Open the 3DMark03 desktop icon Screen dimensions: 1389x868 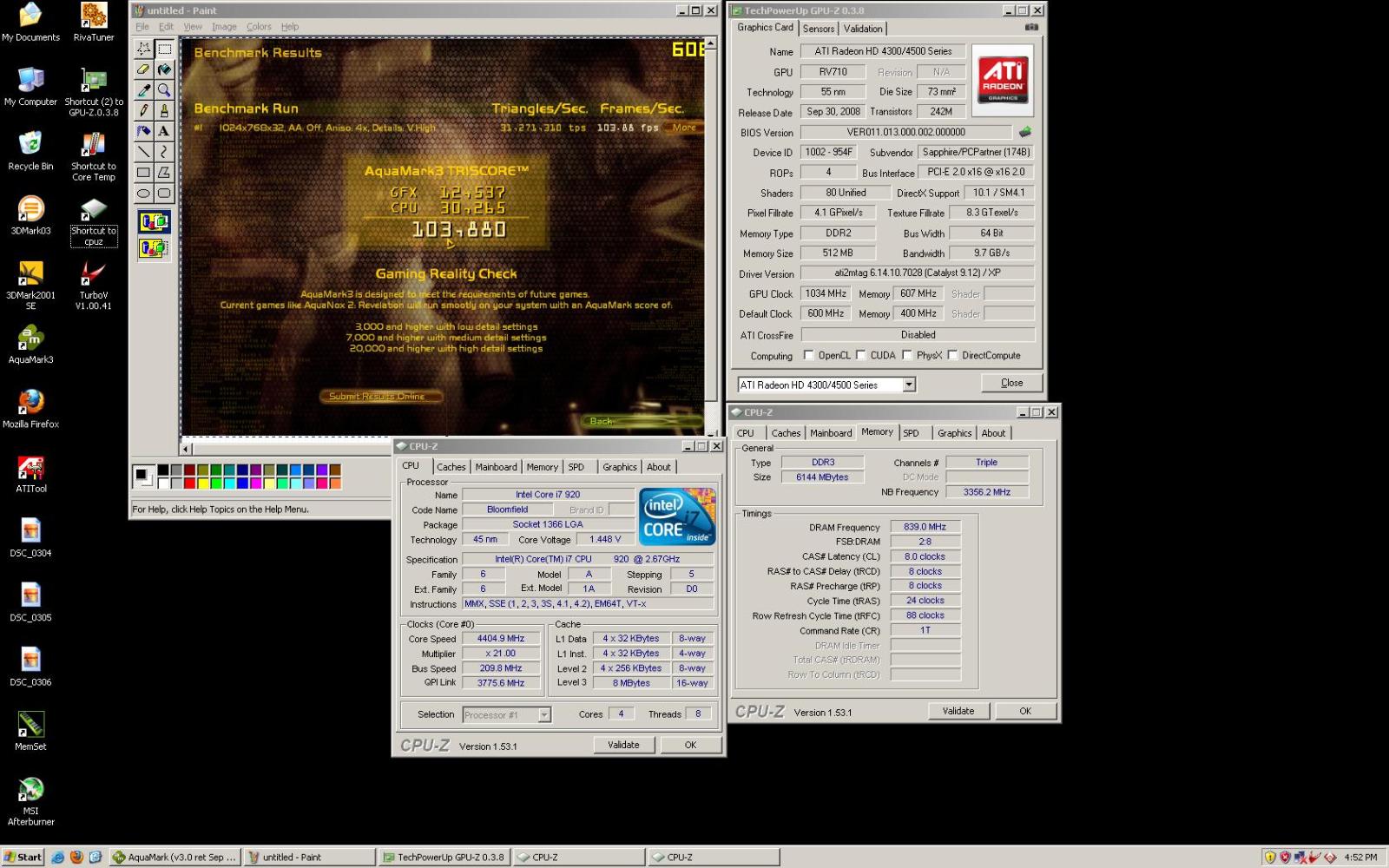[30, 215]
